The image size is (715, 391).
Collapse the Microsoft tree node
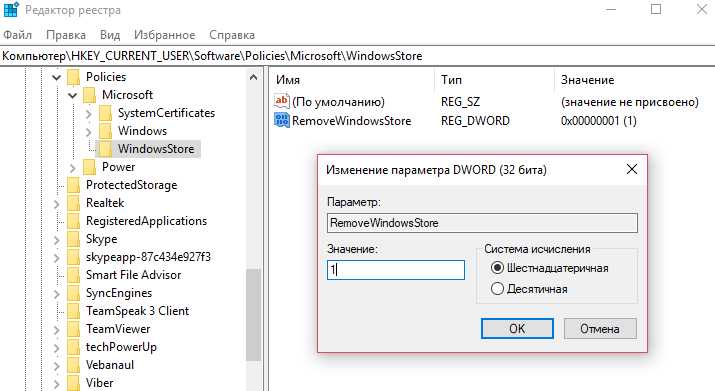[73, 95]
